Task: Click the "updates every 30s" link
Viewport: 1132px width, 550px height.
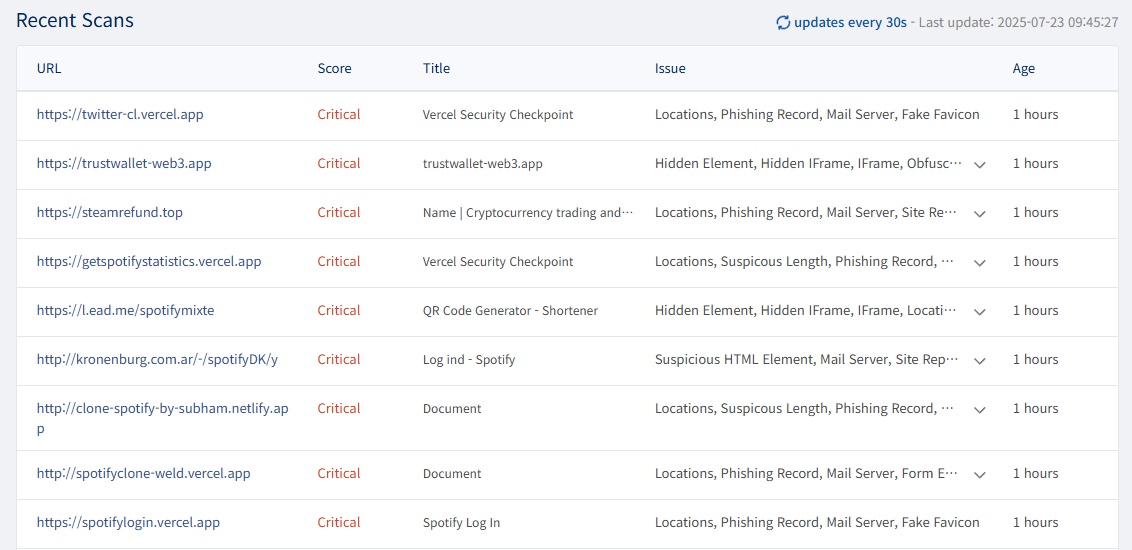Action: (850, 22)
